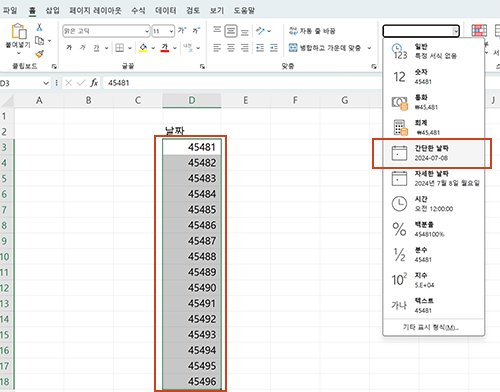This screenshot has height=392, width=500.
Task: Switch to the 데이터 (Data) tab
Action: point(166,10)
